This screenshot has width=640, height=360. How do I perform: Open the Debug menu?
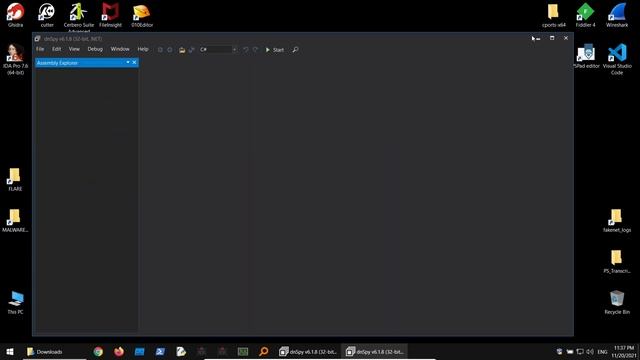95,49
